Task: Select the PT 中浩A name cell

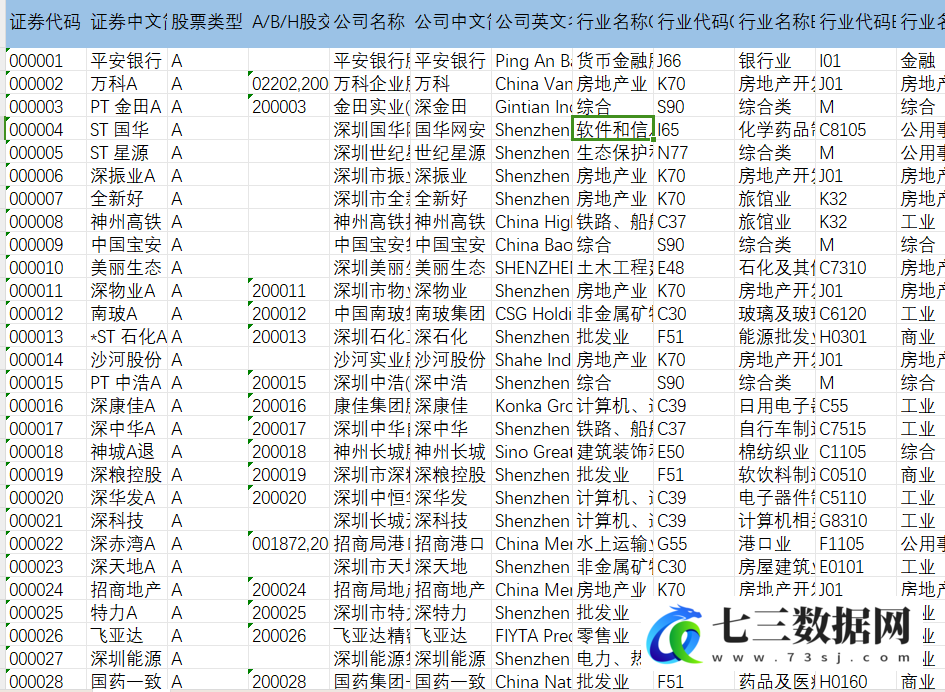Action: 127,383
